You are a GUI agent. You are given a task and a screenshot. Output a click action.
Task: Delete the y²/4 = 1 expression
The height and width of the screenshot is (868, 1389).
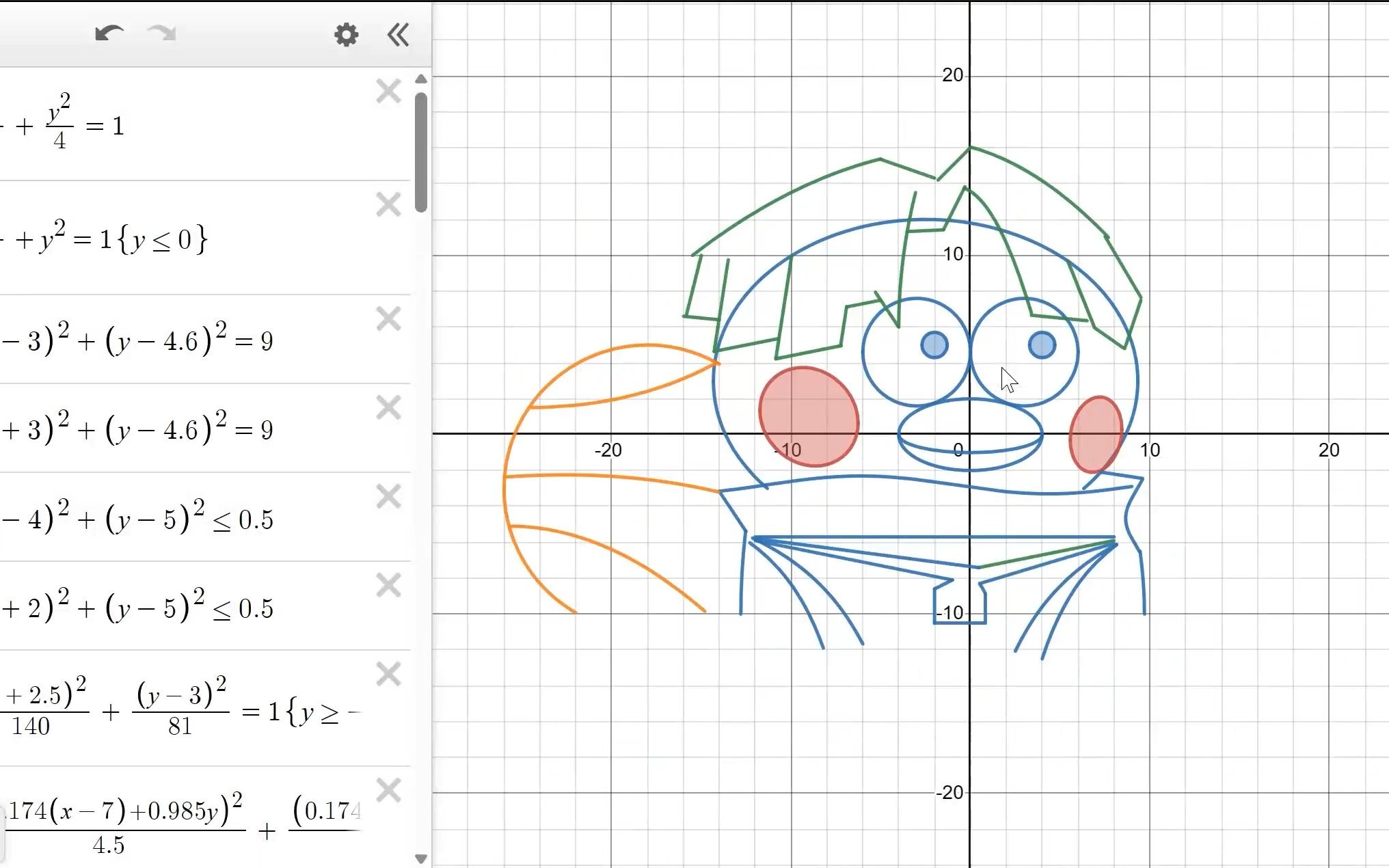point(388,91)
